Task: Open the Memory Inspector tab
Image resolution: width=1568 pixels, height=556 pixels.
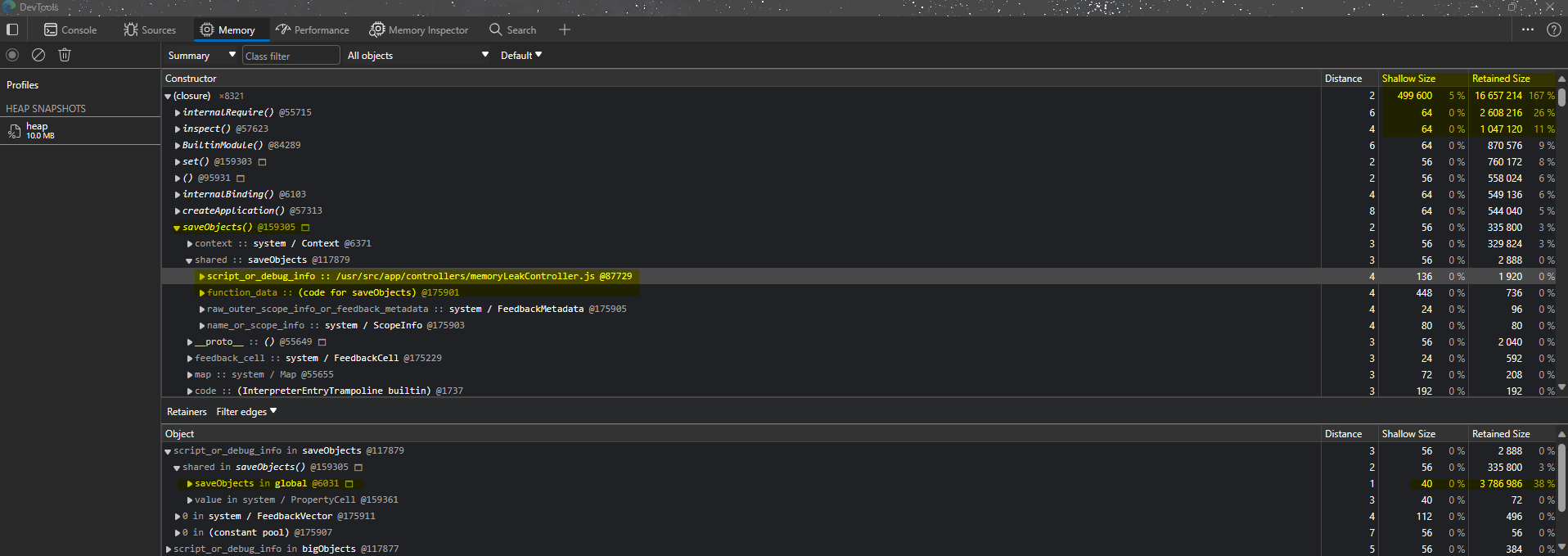Action: click(x=419, y=29)
